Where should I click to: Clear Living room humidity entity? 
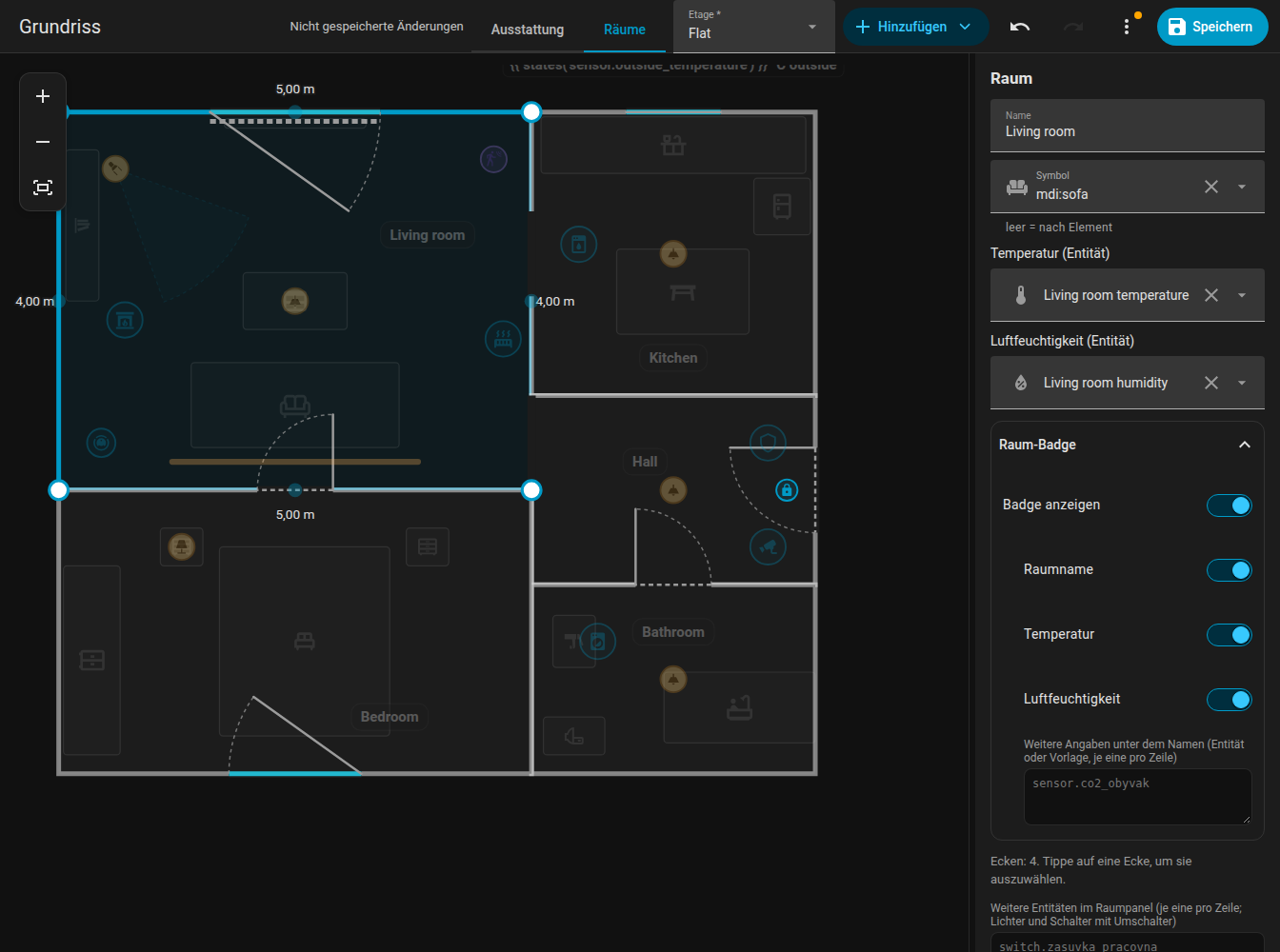click(x=1211, y=383)
